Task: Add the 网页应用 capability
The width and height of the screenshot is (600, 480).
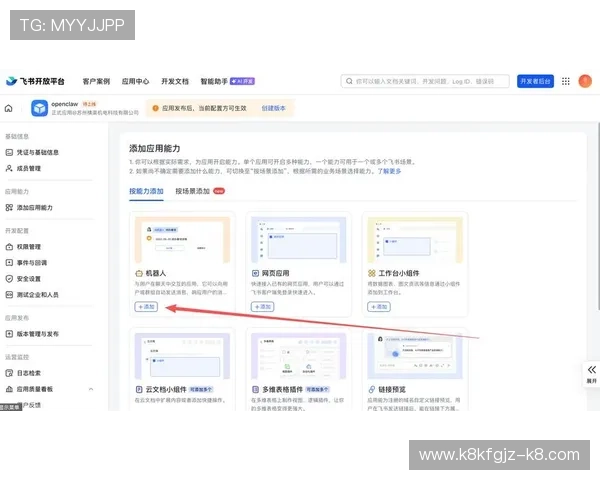Action: (x=262, y=307)
